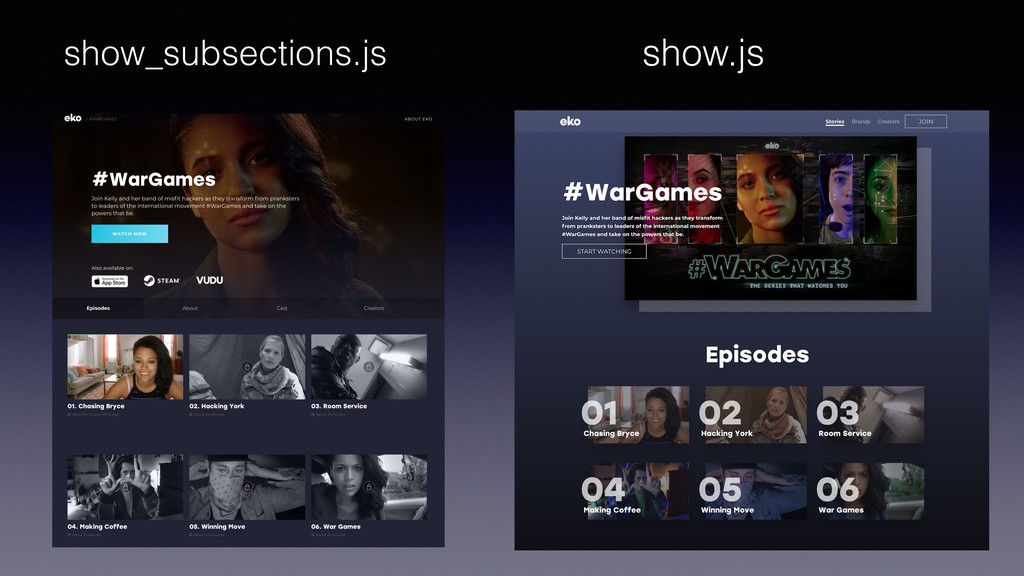
Task: Open 02. Hacking York thumbnail in left mockup
Action: click(247, 366)
